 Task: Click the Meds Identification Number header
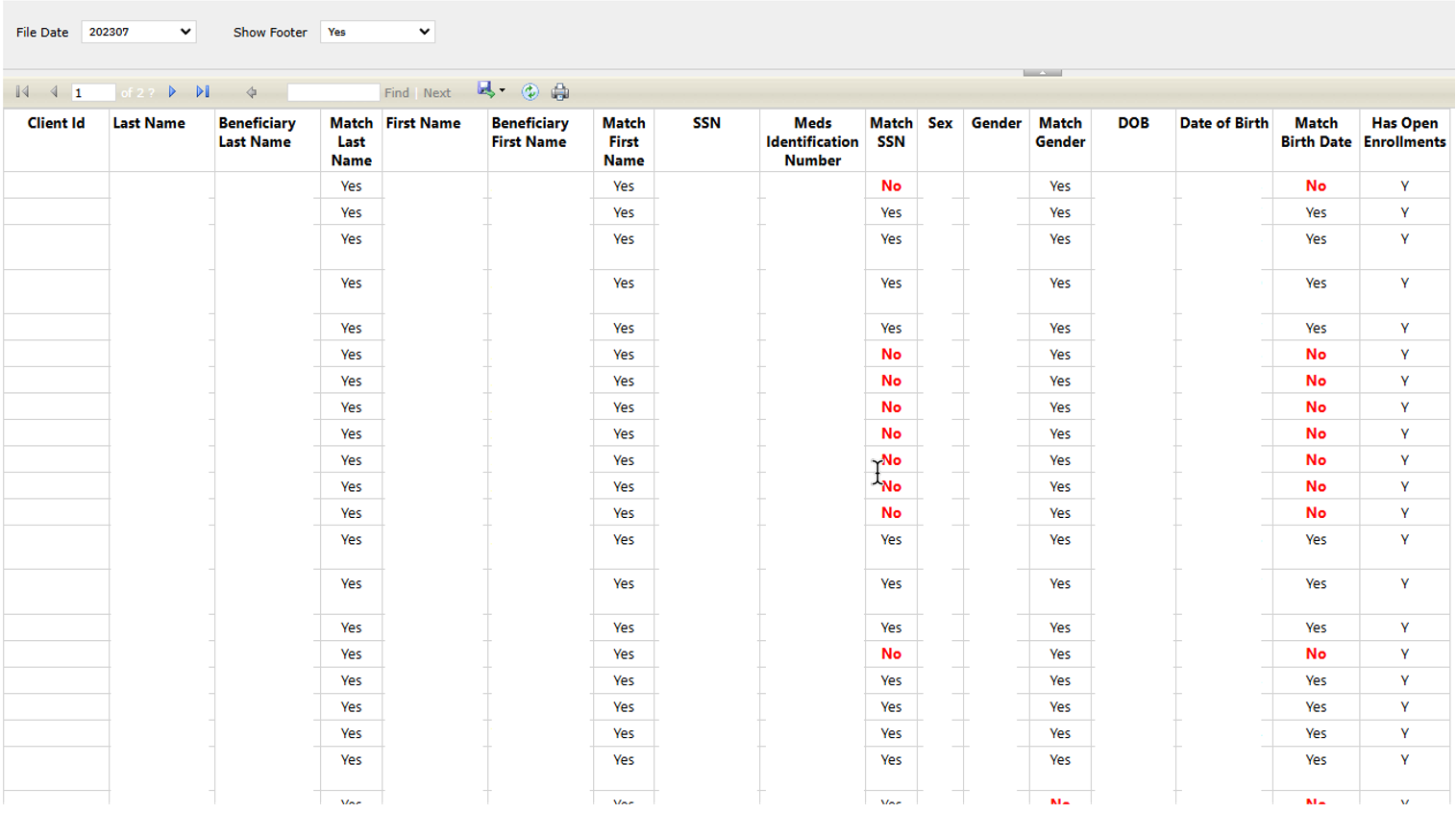(x=812, y=141)
